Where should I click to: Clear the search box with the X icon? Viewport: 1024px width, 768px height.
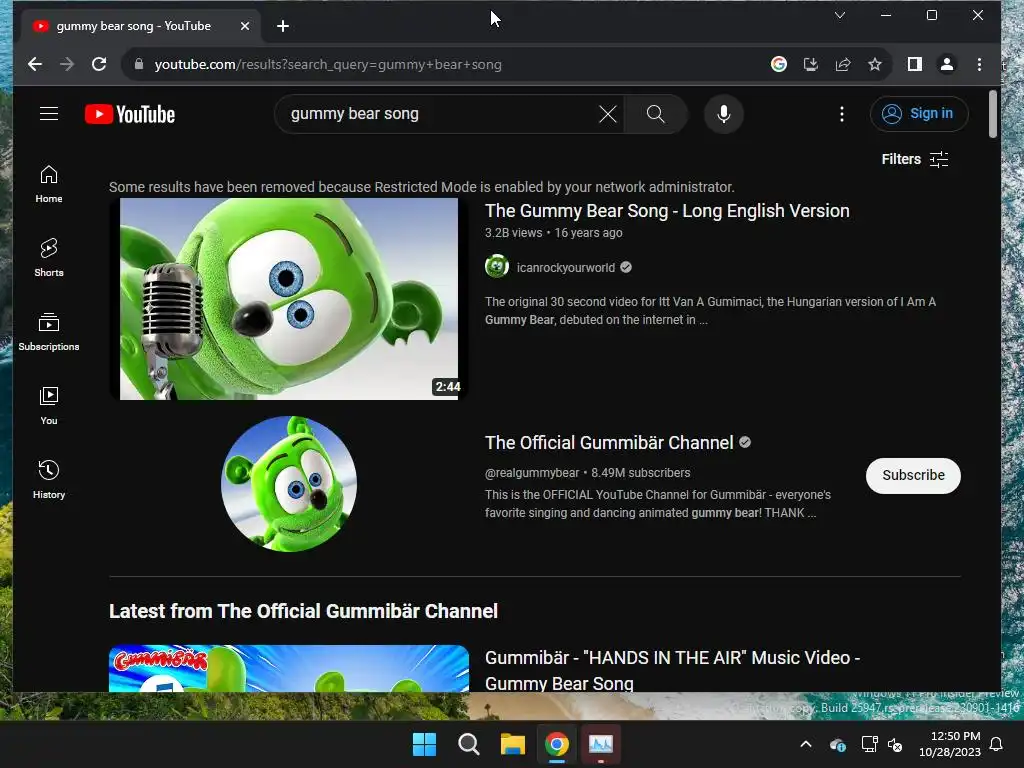tap(607, 114)
